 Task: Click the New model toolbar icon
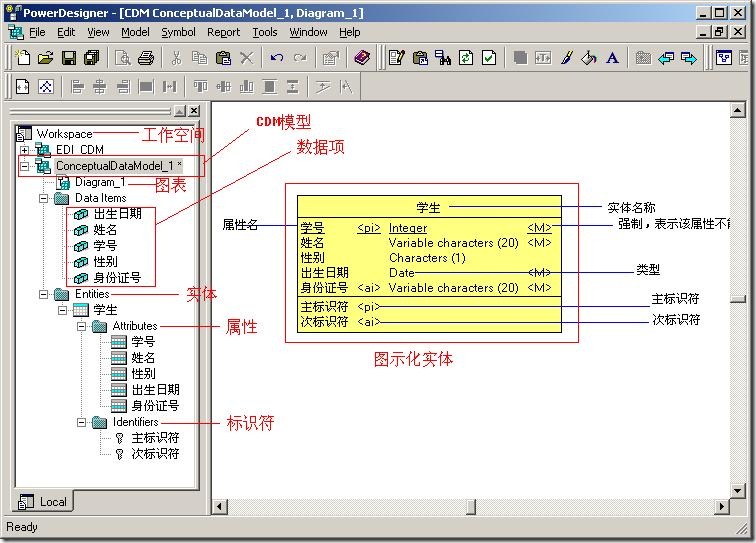tap(23, 58)
